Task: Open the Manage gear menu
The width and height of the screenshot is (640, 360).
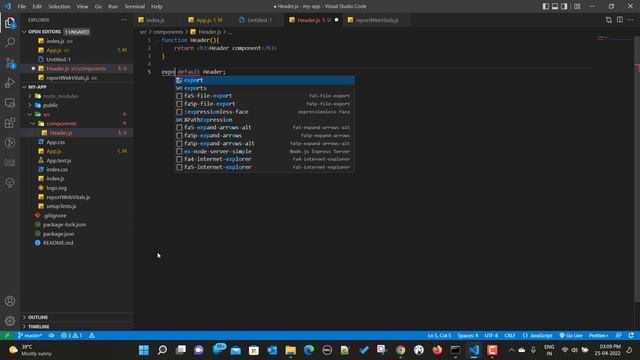Action: click(x=10, y=321)
